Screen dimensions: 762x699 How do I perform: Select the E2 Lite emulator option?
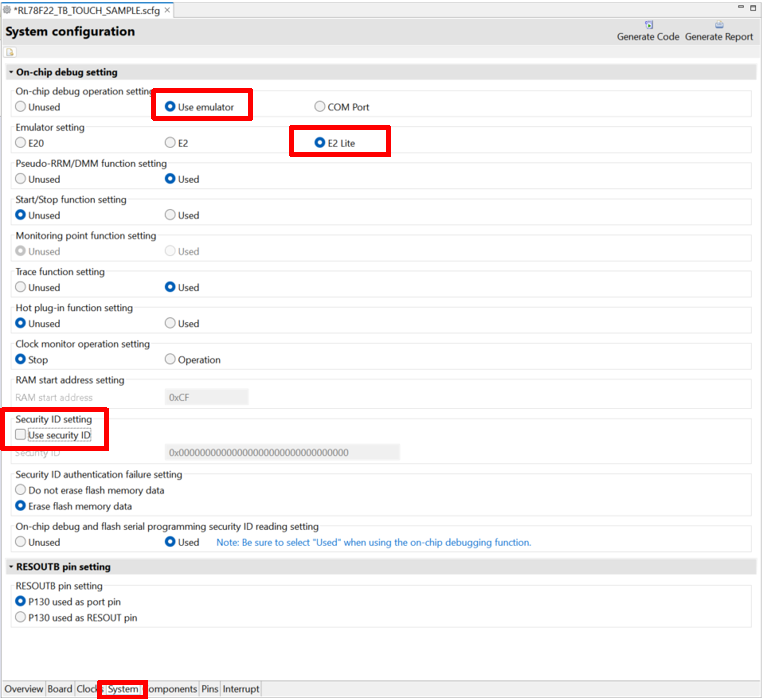pyautogui.click(x=319, y=142)
